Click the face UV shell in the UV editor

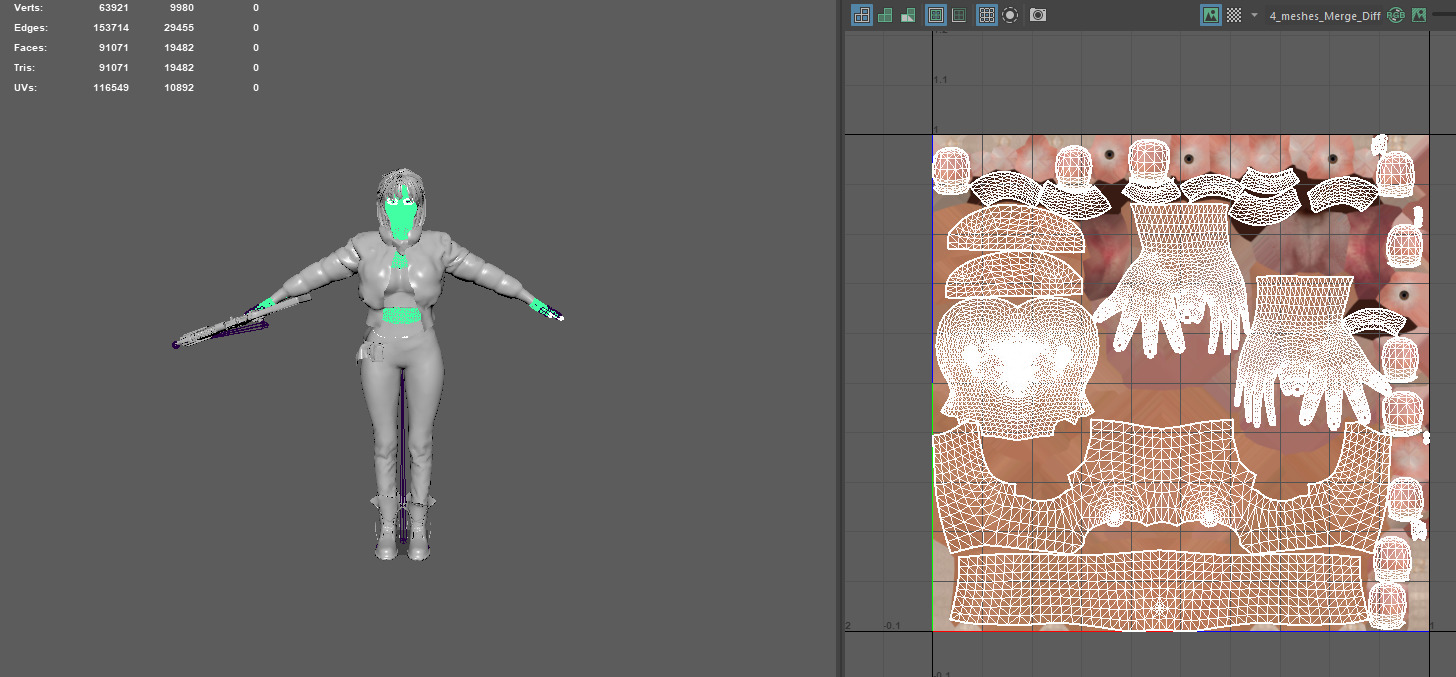(1016, 370)
